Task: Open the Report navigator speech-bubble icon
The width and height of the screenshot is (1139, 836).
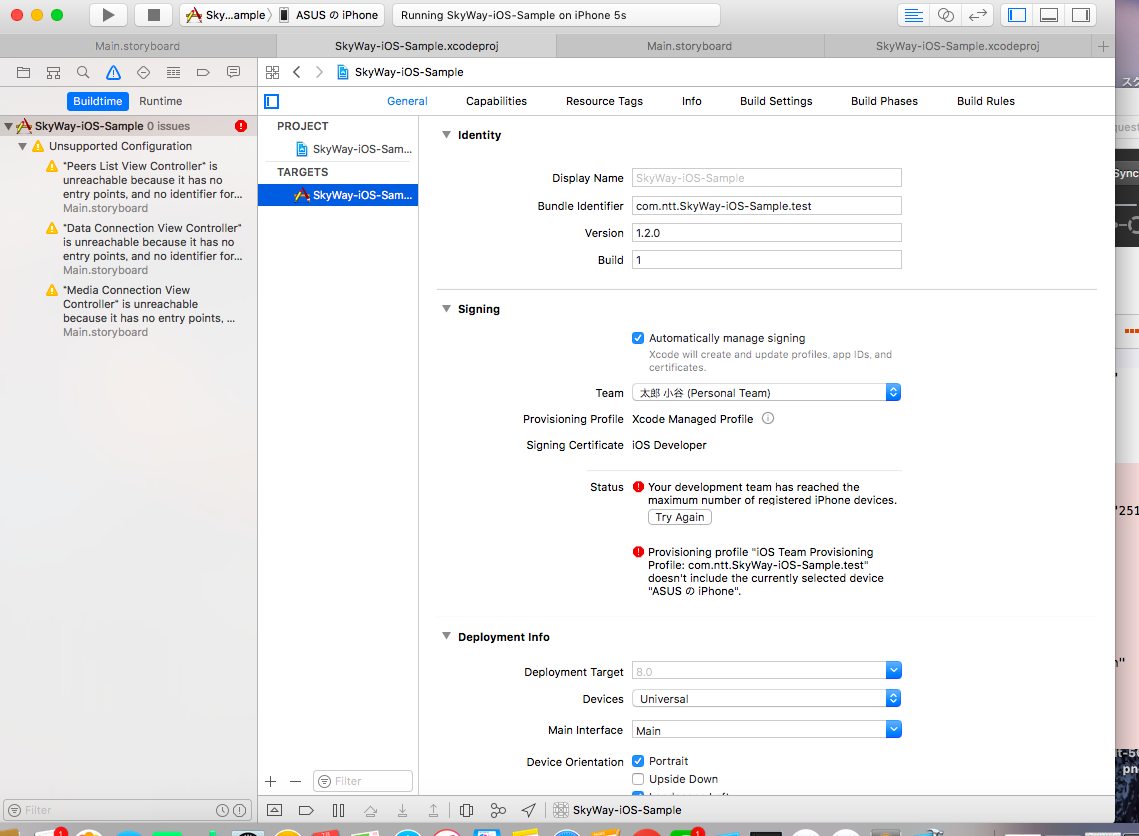Action: (232, 72)
